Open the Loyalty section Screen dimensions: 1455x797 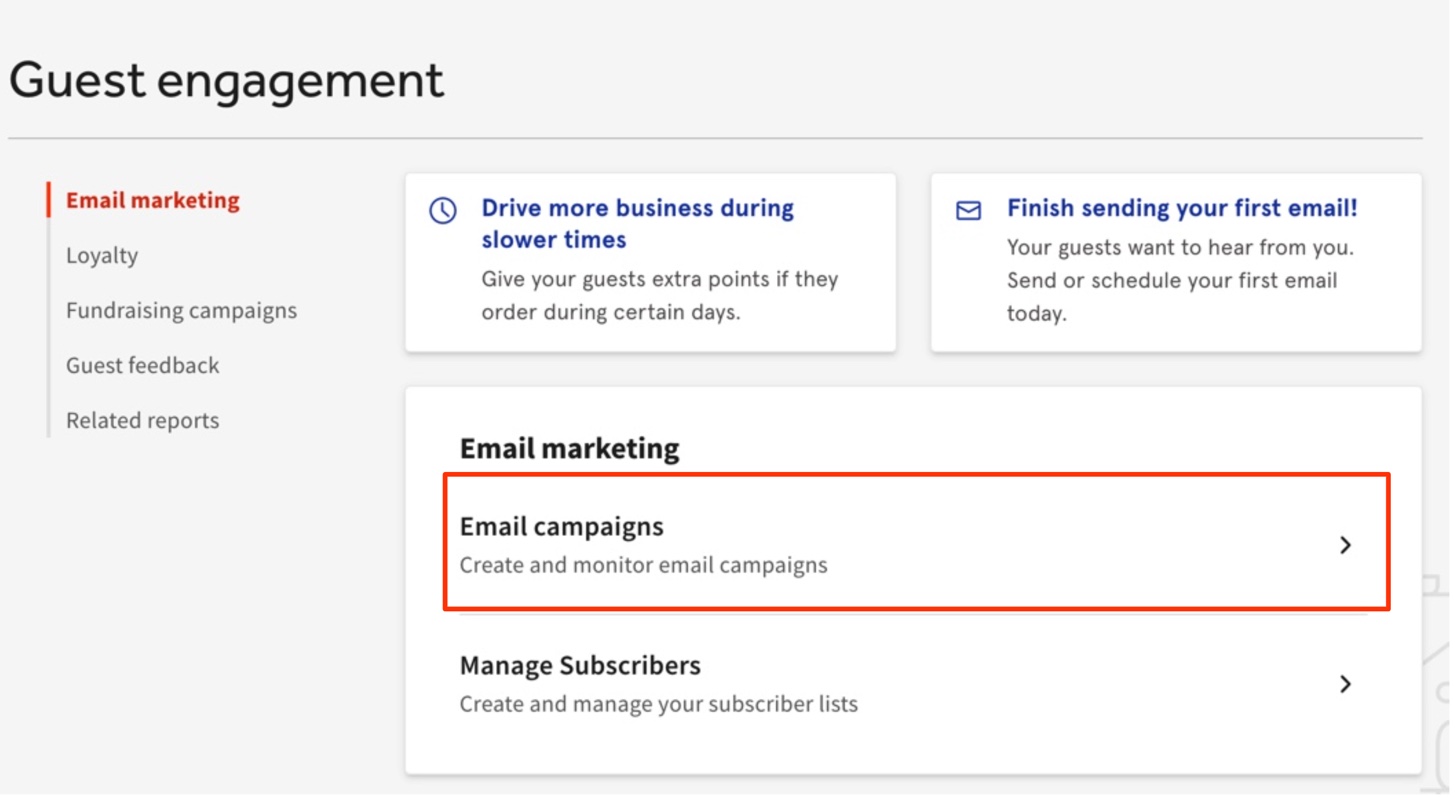click(102, 255)
